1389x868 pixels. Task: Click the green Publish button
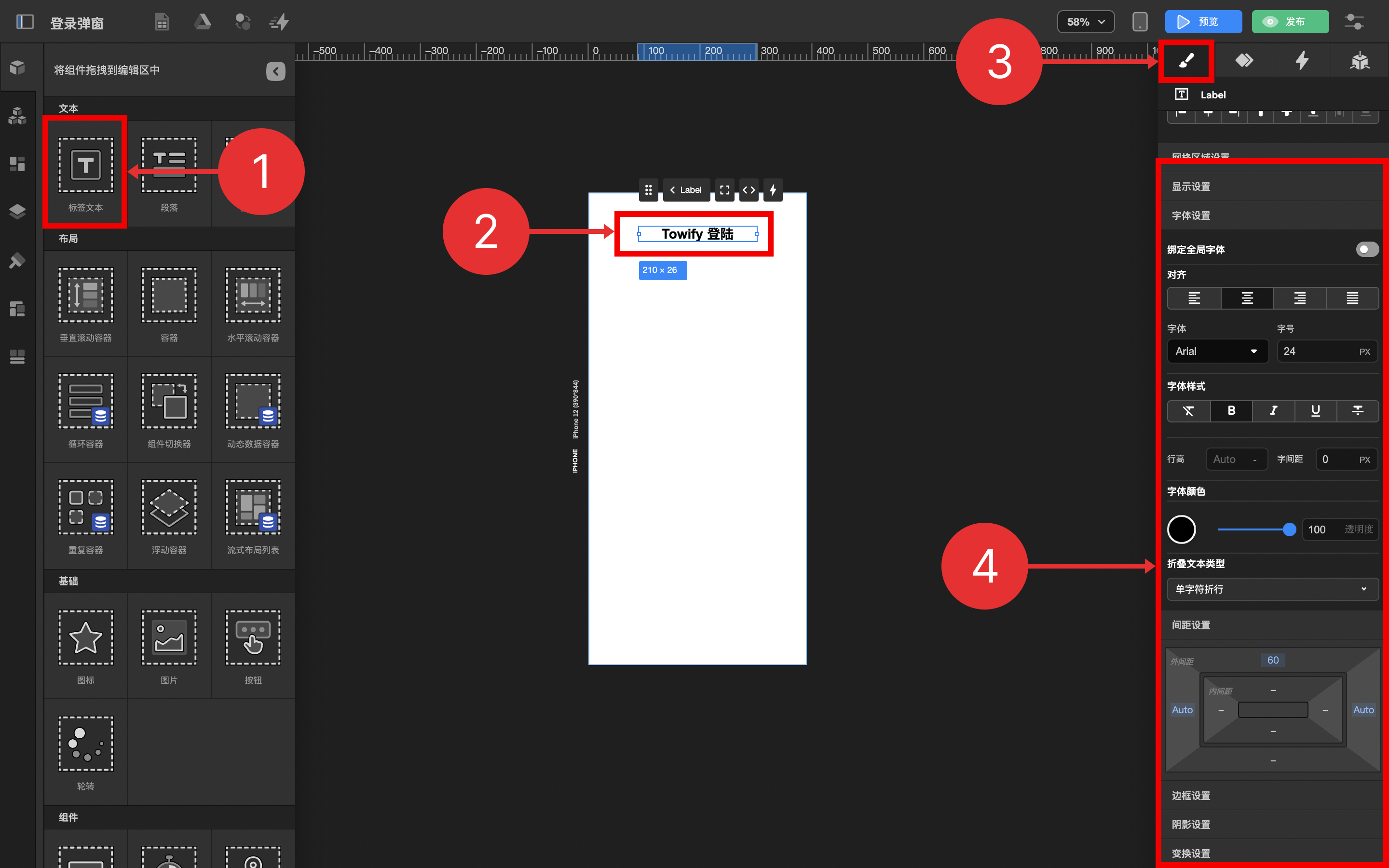tap(1290, 22)
